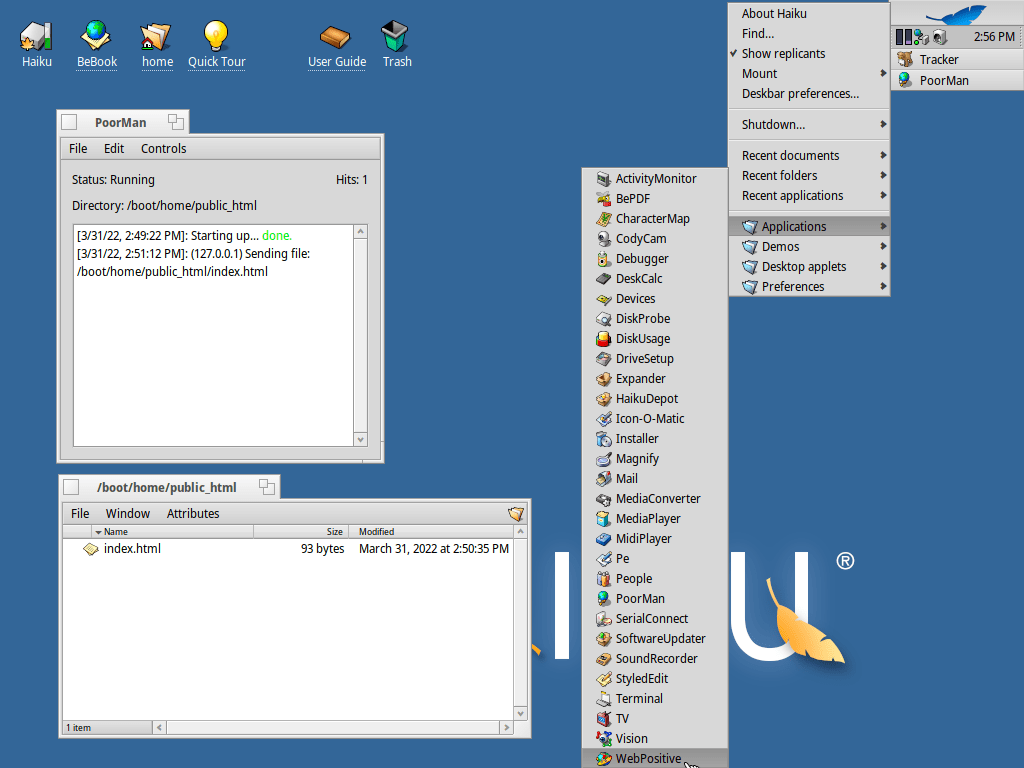Switch to Tracker in the Deskbar
Screen dimensions: 1024x768
click(957, 59)
